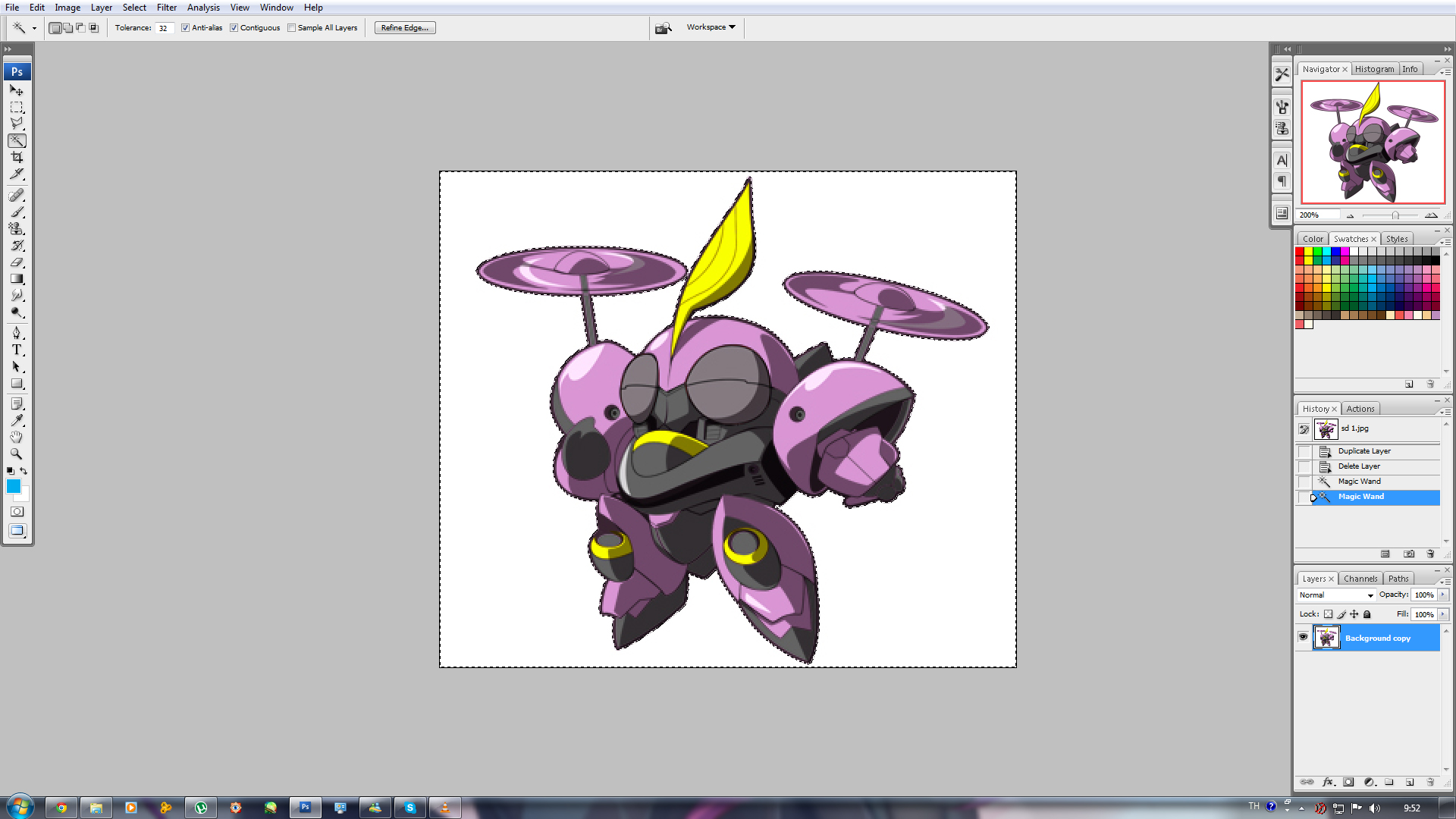Open the blend mode Normal dropdown
Screen dimensions: 1456x819
(1336, 595)
